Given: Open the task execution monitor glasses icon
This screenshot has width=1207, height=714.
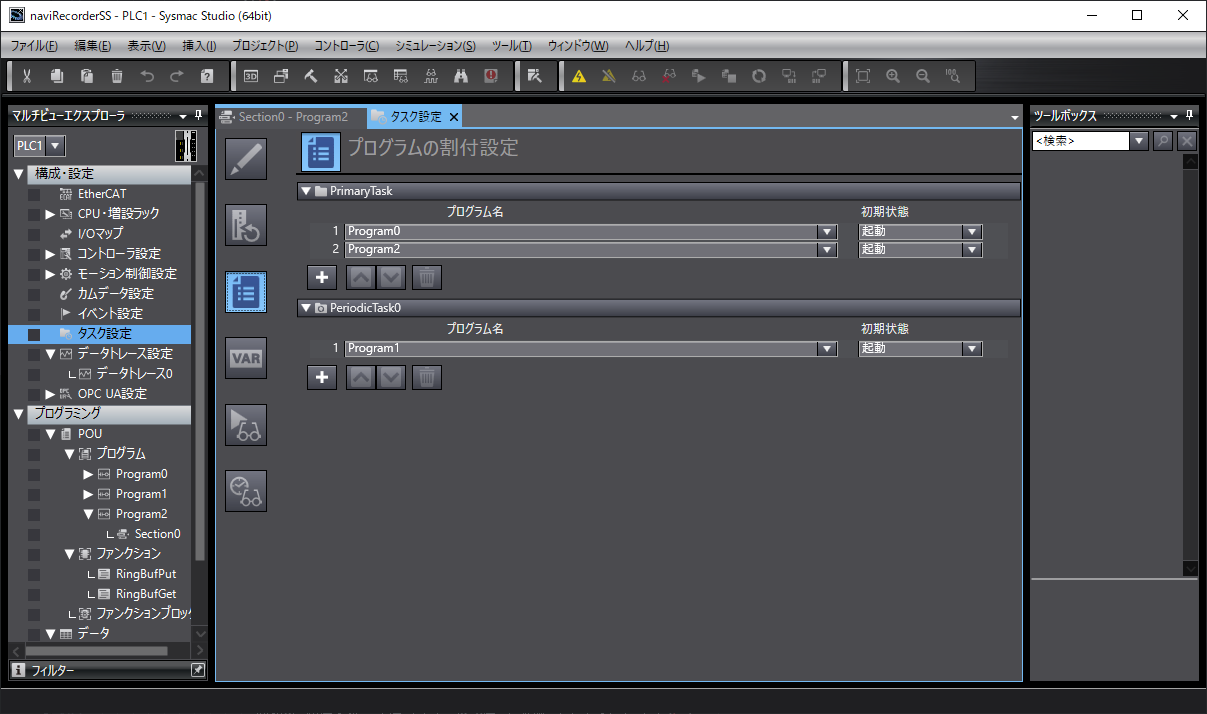Looking at the screenshot, I should [x=246, y=425].
